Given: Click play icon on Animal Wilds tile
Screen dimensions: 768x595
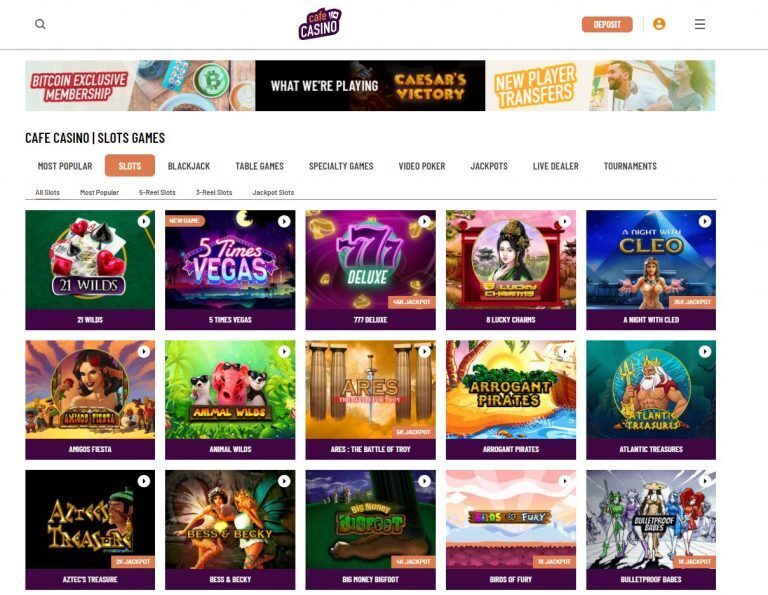Looking at the screenshot, I should 284,352.
